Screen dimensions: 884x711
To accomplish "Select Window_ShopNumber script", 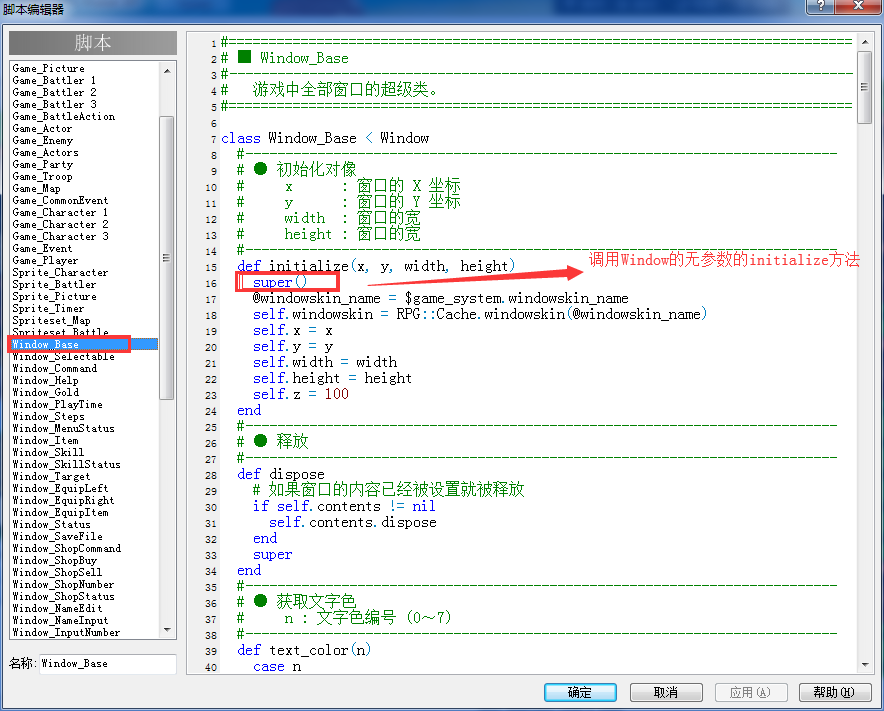I will pos(63,584).
